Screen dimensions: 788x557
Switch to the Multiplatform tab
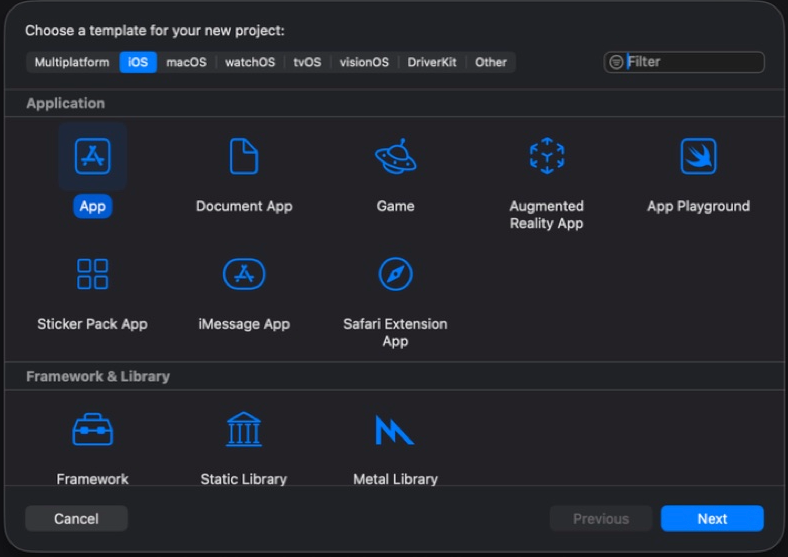click(x=72, y=62)
